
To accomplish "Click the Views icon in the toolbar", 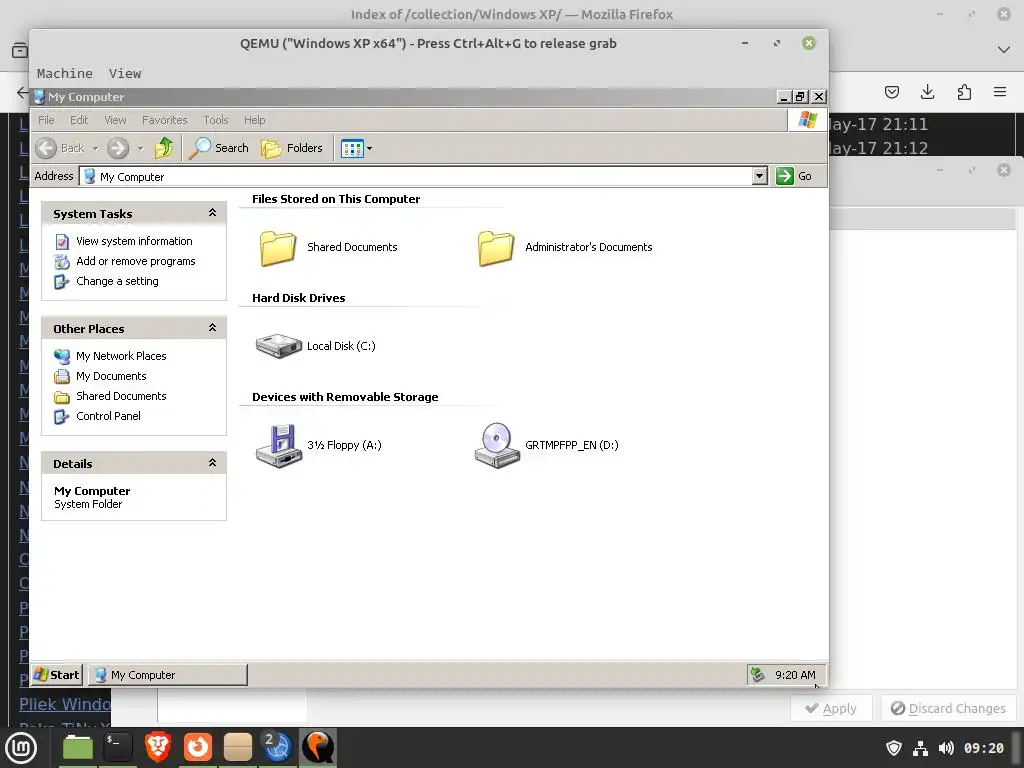I will (352, 149).
